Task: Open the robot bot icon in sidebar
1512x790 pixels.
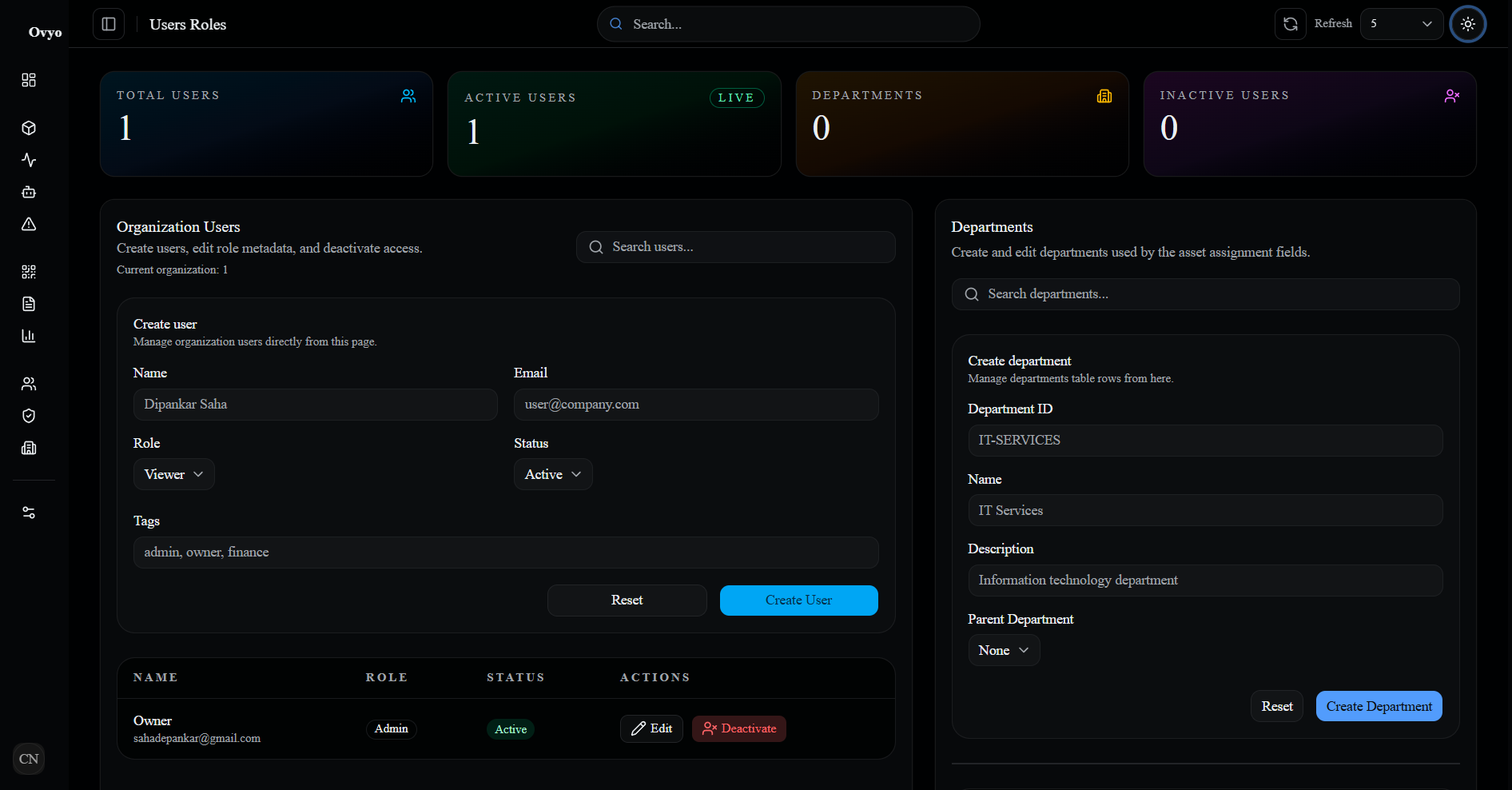Action: (x=29, y=192)
